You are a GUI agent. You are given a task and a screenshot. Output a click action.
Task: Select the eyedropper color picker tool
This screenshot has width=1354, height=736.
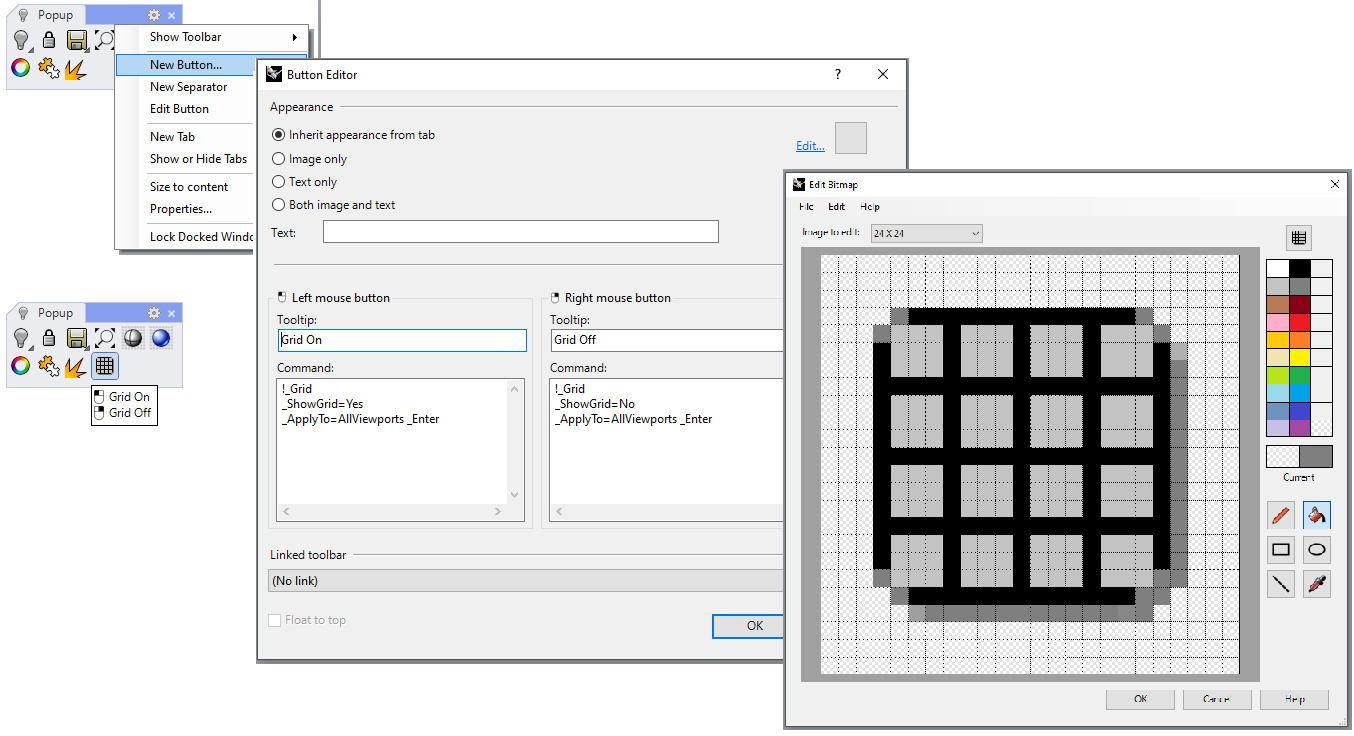[1317, 583]
